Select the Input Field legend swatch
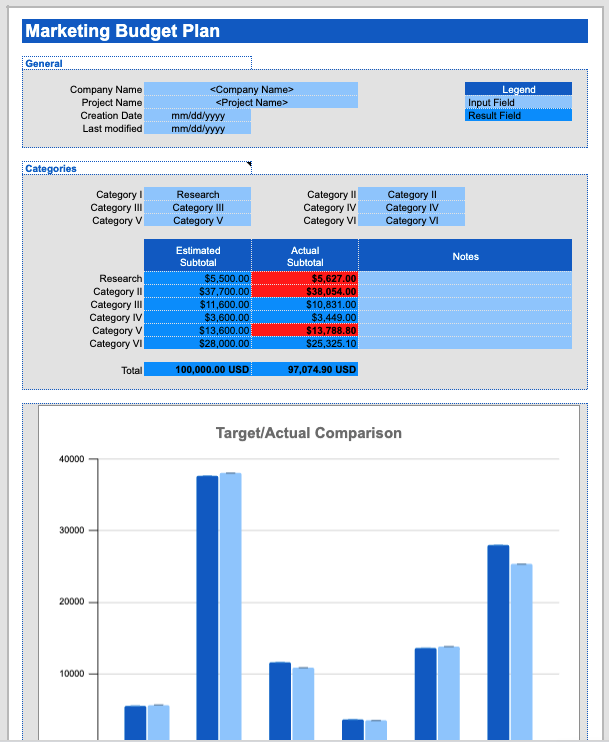 point(518,102)
